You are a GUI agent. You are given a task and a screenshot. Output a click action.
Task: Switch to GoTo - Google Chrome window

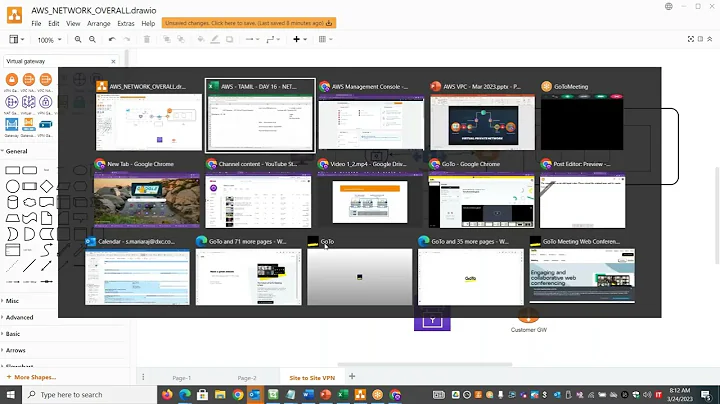[481, 200]
